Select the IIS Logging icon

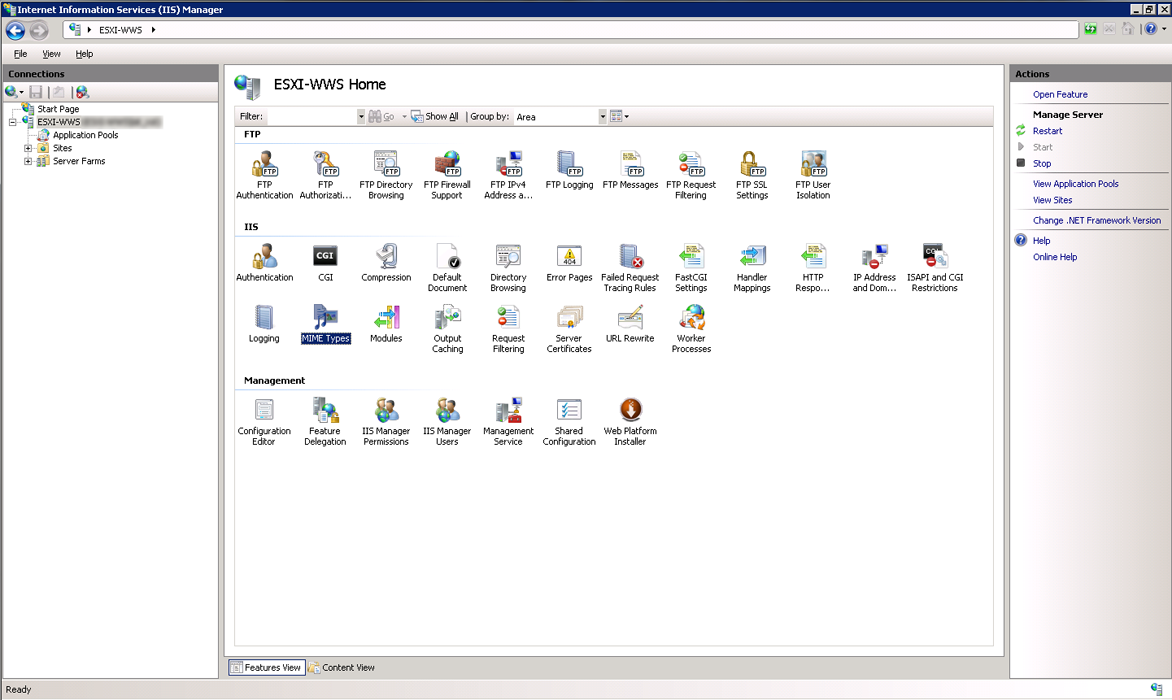tap(264, 324)
